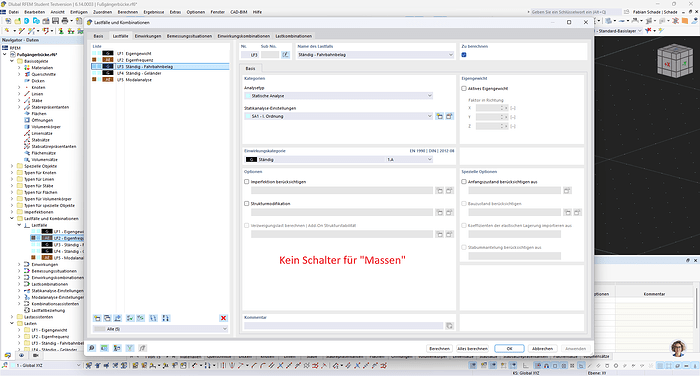The image size is (700, 376).
Task: Create new static analysis setting next to SA1 dropdown
Action: (440, 116)
